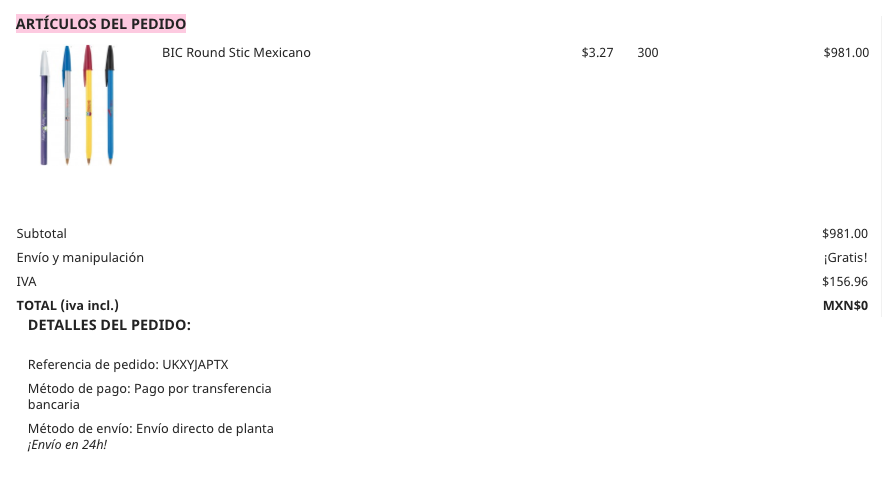
Task: Select the IVA label
Action: (26, 281)
